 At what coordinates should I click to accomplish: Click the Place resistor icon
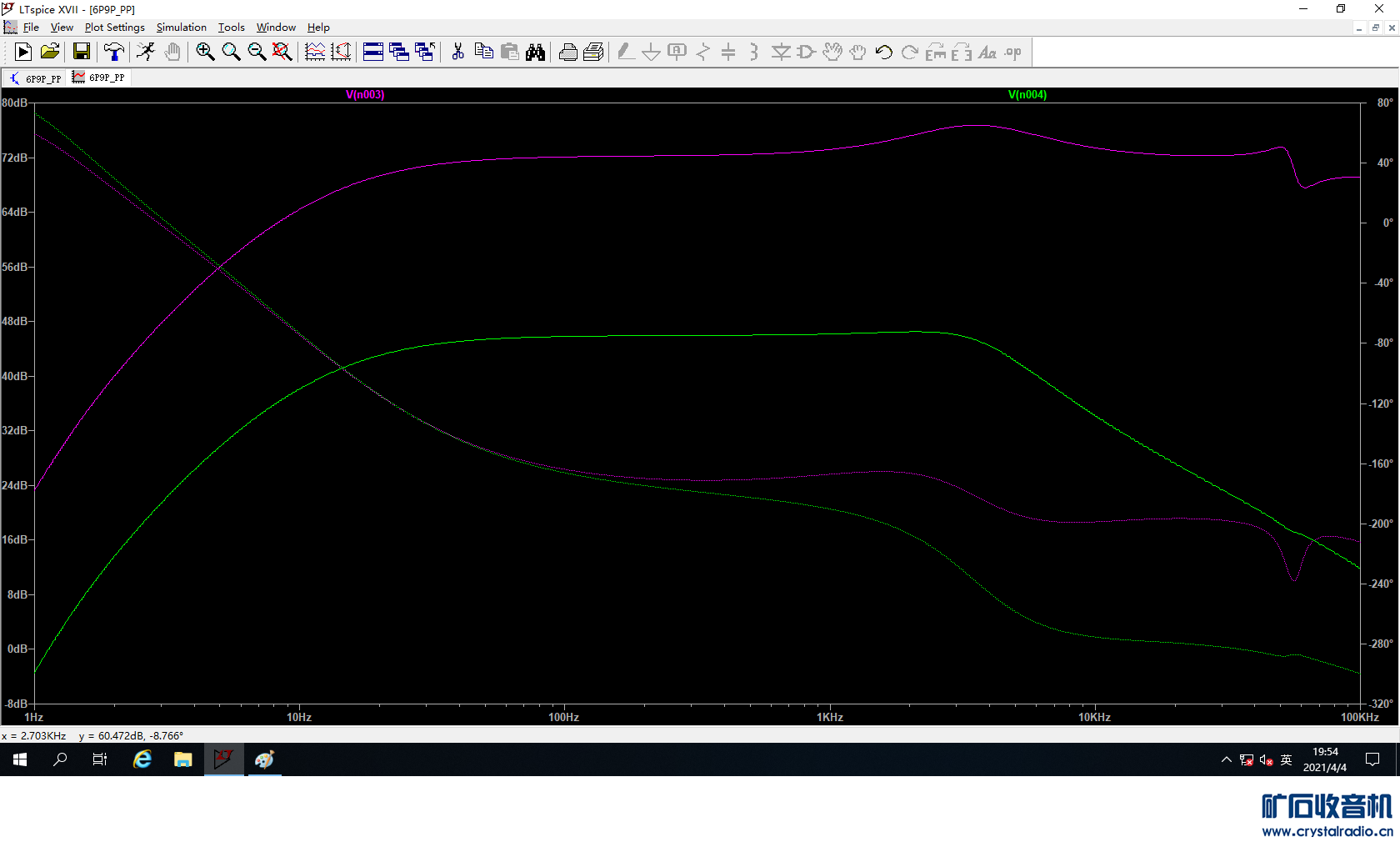tap(703, 52)
